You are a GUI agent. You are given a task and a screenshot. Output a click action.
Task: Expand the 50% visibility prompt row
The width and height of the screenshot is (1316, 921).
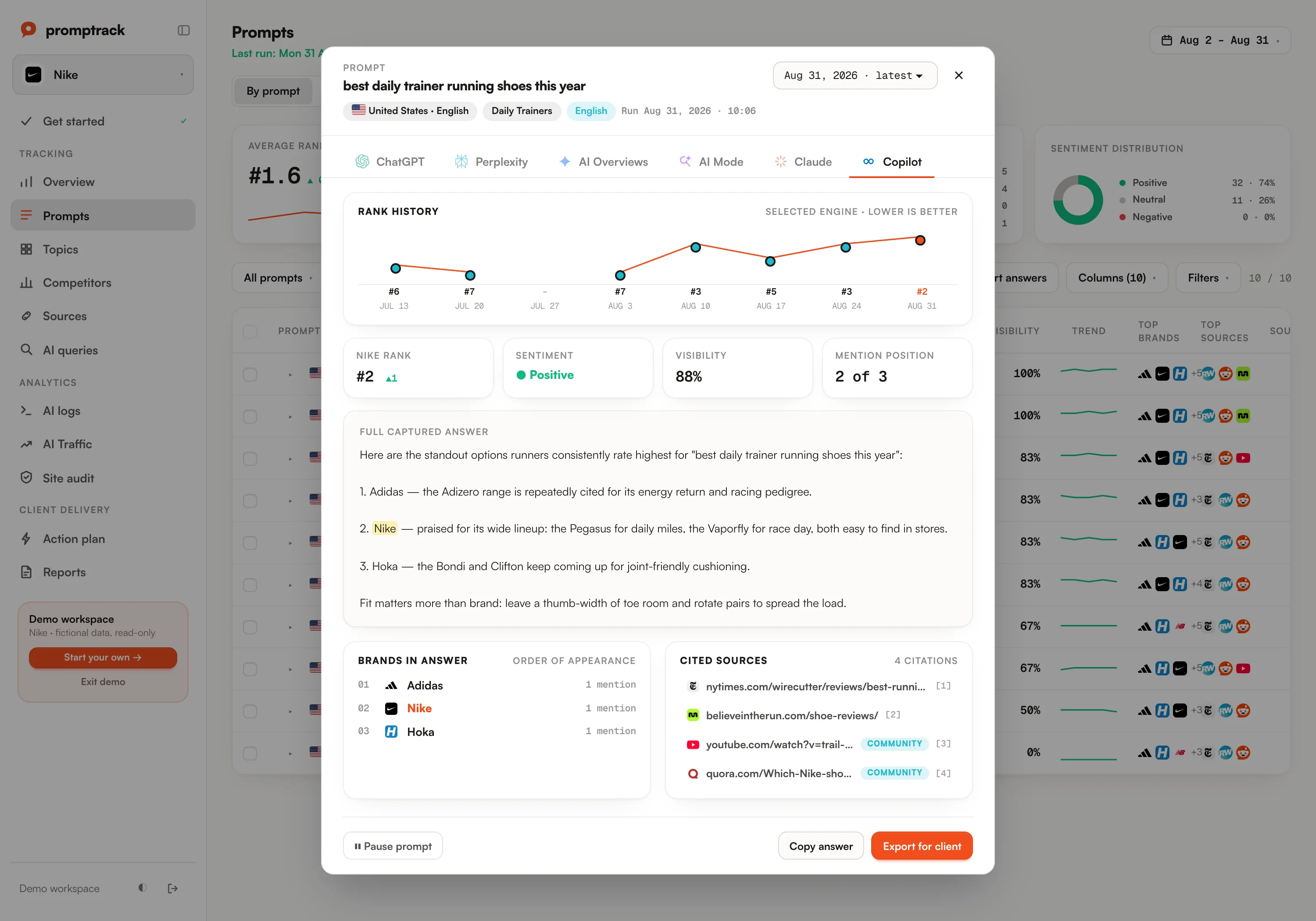pyautogui.click(x=290, y=711)
